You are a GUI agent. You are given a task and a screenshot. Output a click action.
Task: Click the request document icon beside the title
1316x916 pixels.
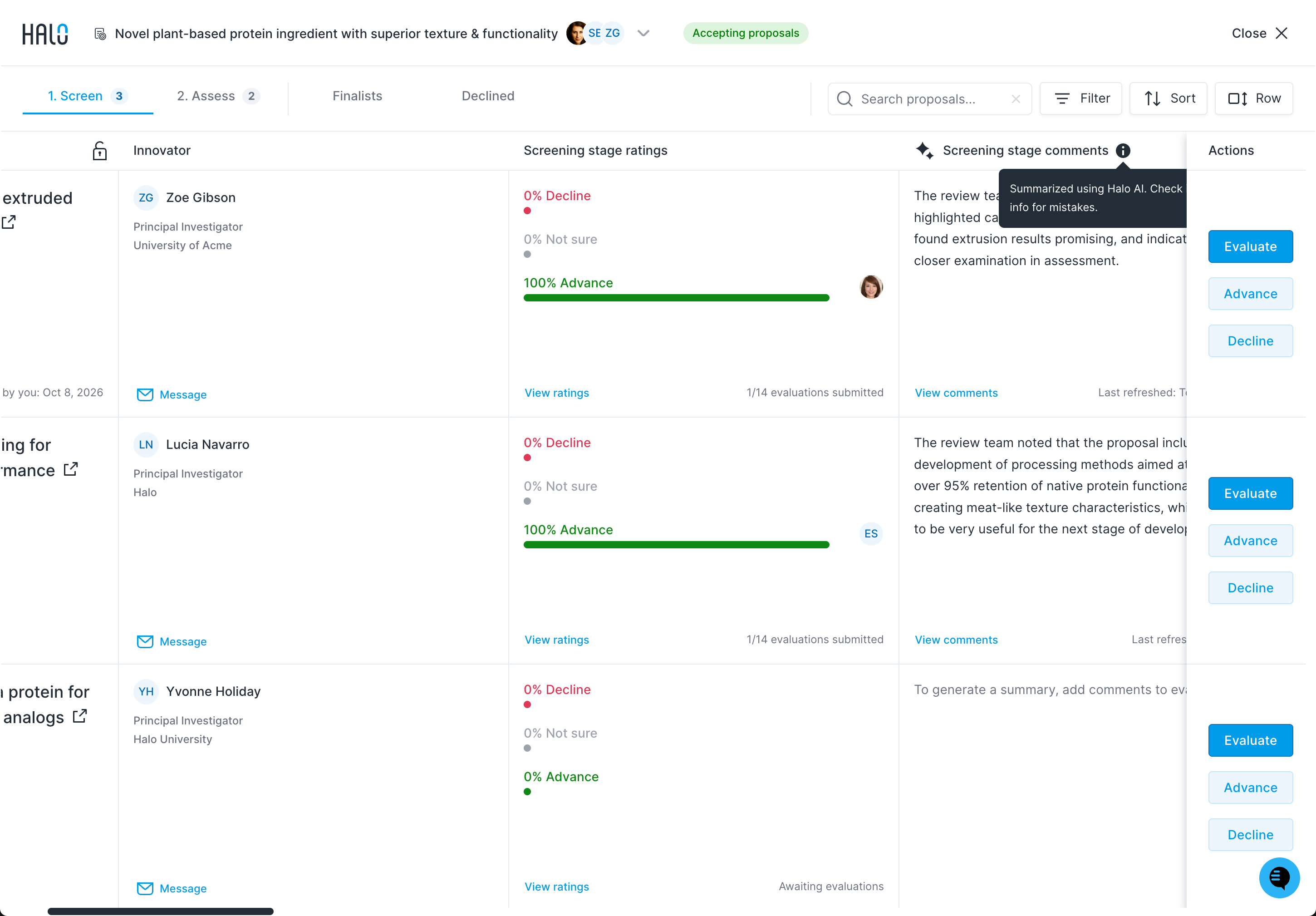click(100, 34)
